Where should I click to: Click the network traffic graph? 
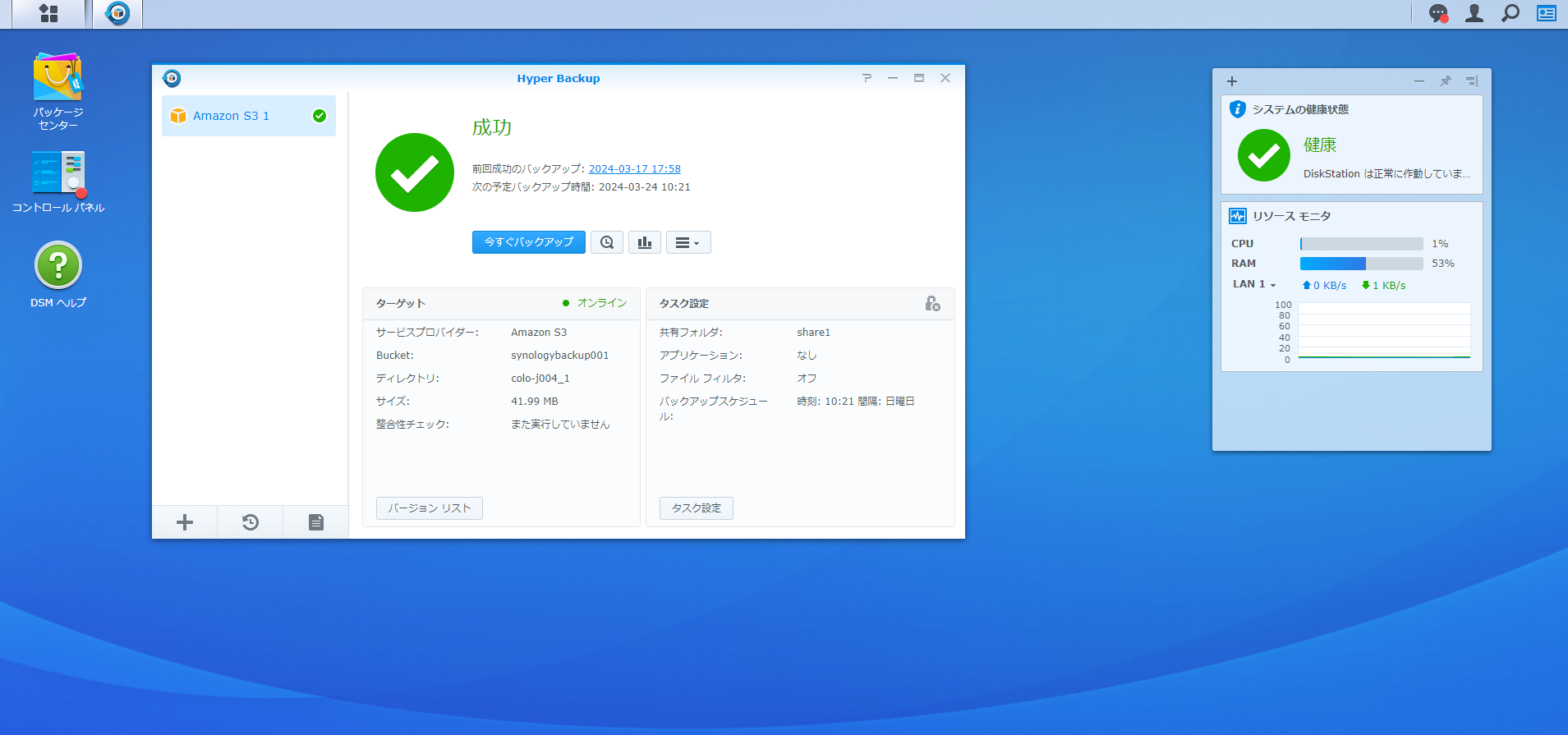[1384, 332]
